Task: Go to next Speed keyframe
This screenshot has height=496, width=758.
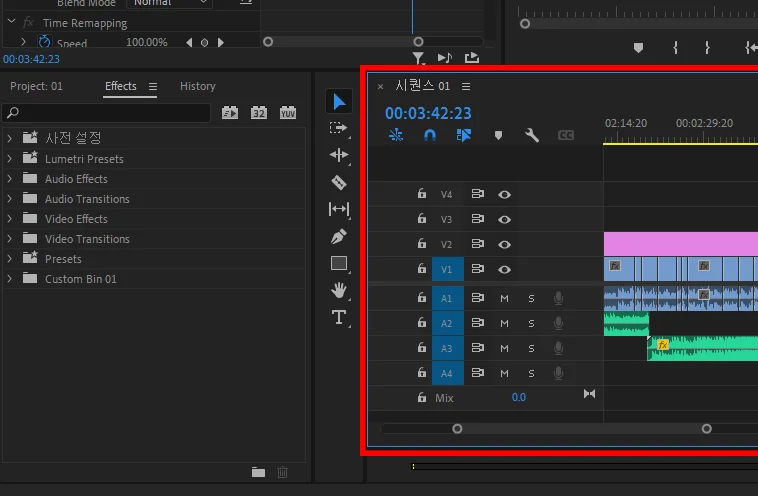Action: tap(220, 43)
